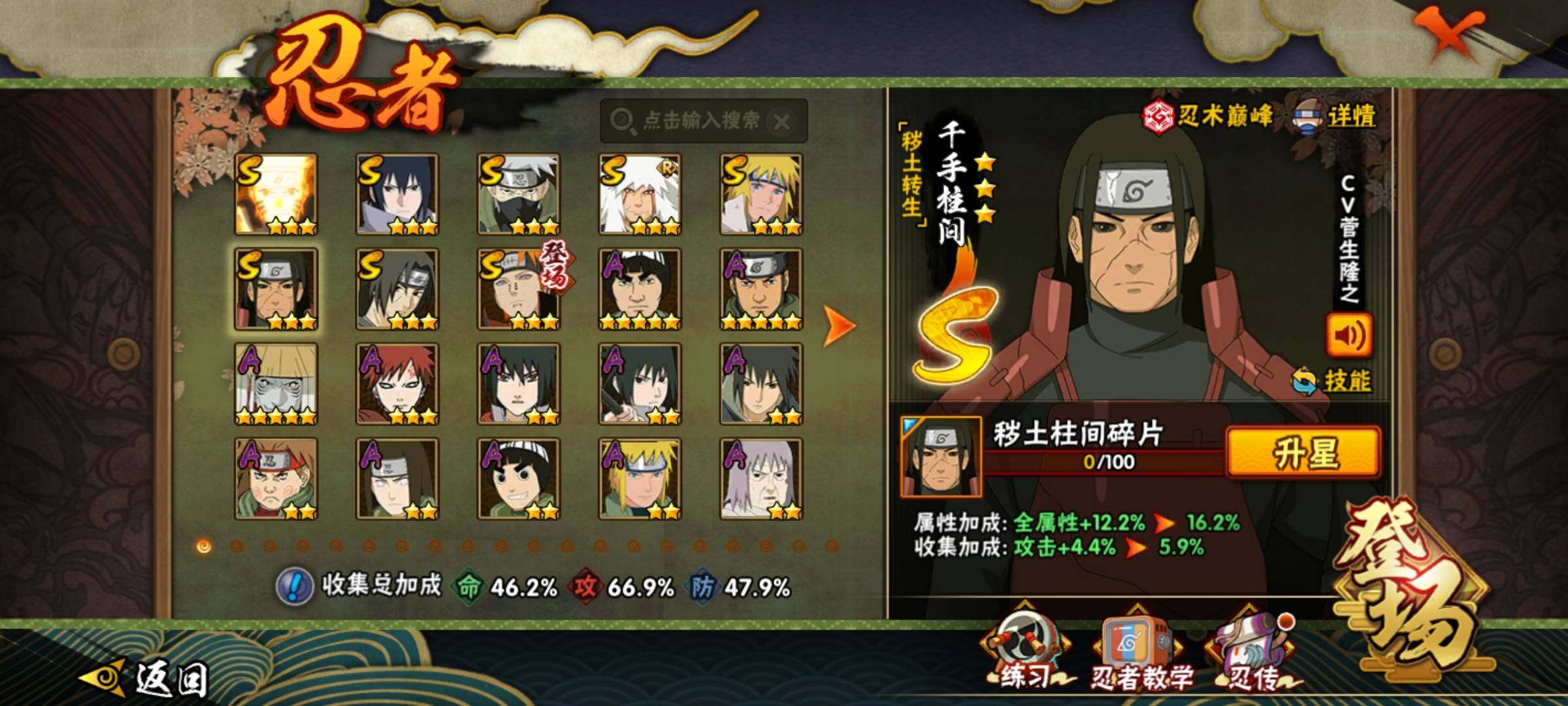This screenshot has height=706, width=1568.
Task: Go to next ninja page arrow
Action: point(838,325)
